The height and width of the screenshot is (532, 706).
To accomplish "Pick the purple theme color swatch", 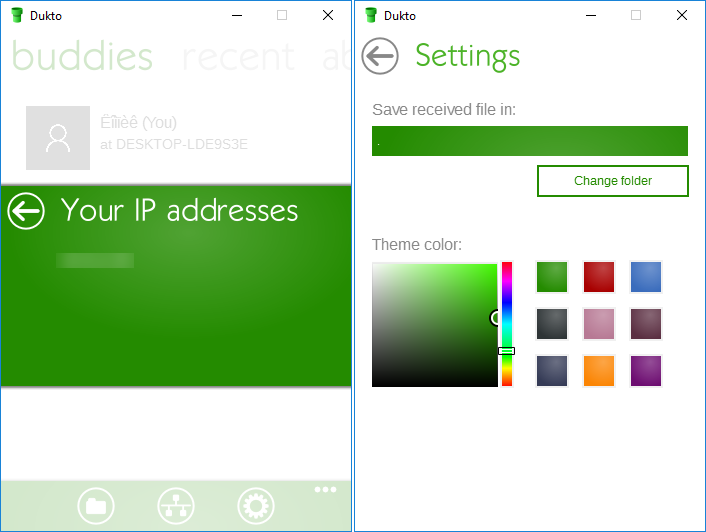I will (646, 371).
